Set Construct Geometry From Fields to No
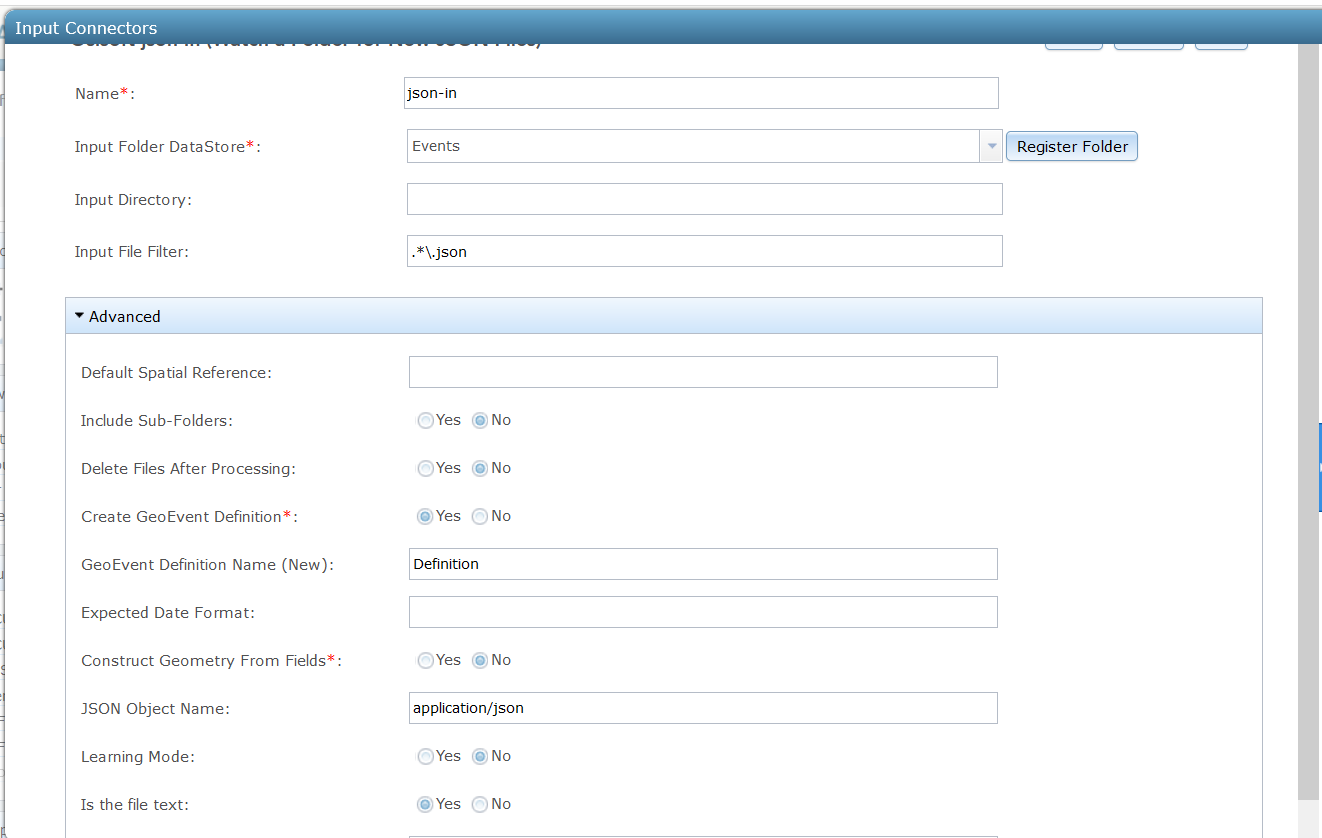 click(480, 660)
